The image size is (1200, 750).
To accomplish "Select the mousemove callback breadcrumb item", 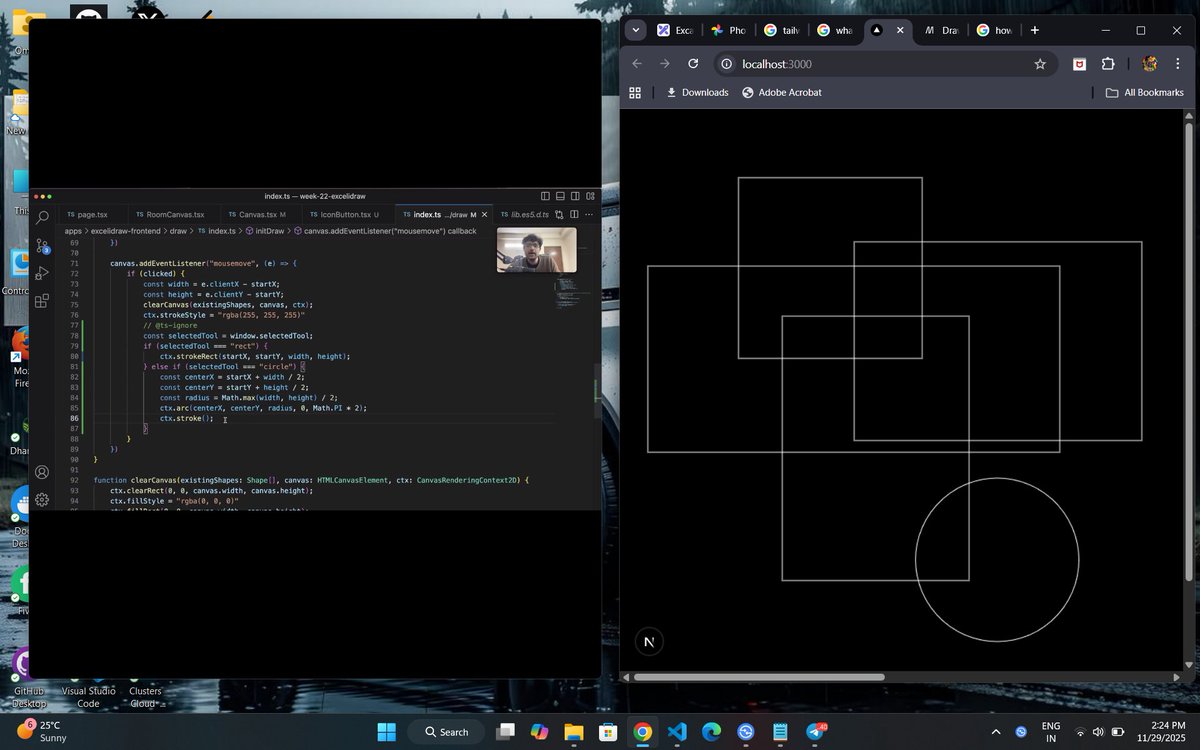I will [385, 231].
